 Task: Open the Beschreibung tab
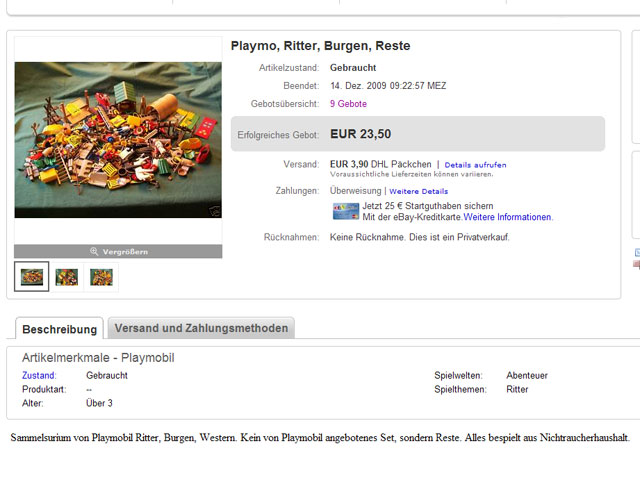point(60,328)
